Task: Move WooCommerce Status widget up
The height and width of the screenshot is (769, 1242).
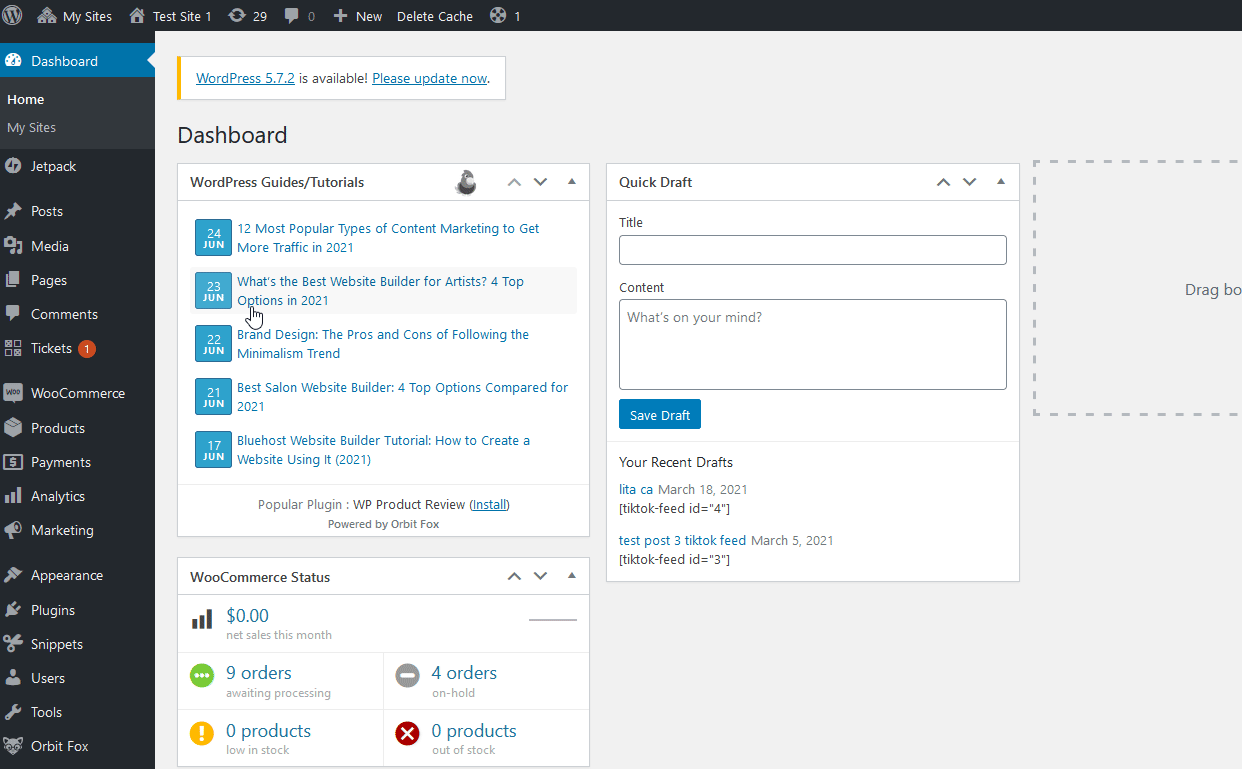Action: coord(514,576)
